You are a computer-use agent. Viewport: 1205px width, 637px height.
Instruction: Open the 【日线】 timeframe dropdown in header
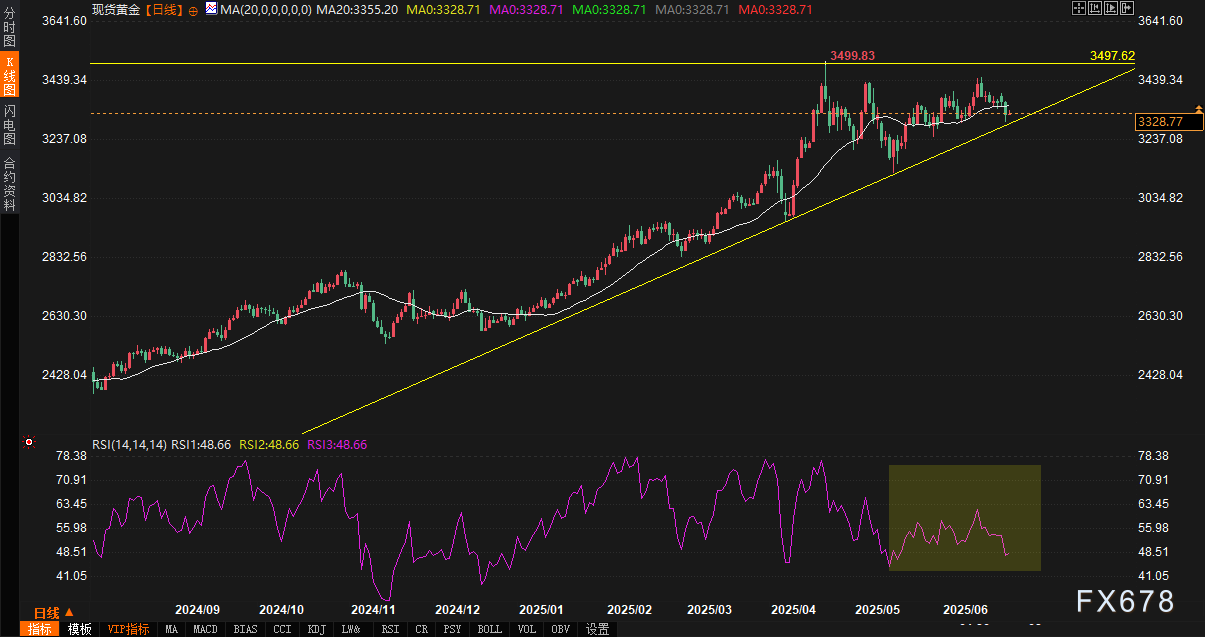point(164,9)
